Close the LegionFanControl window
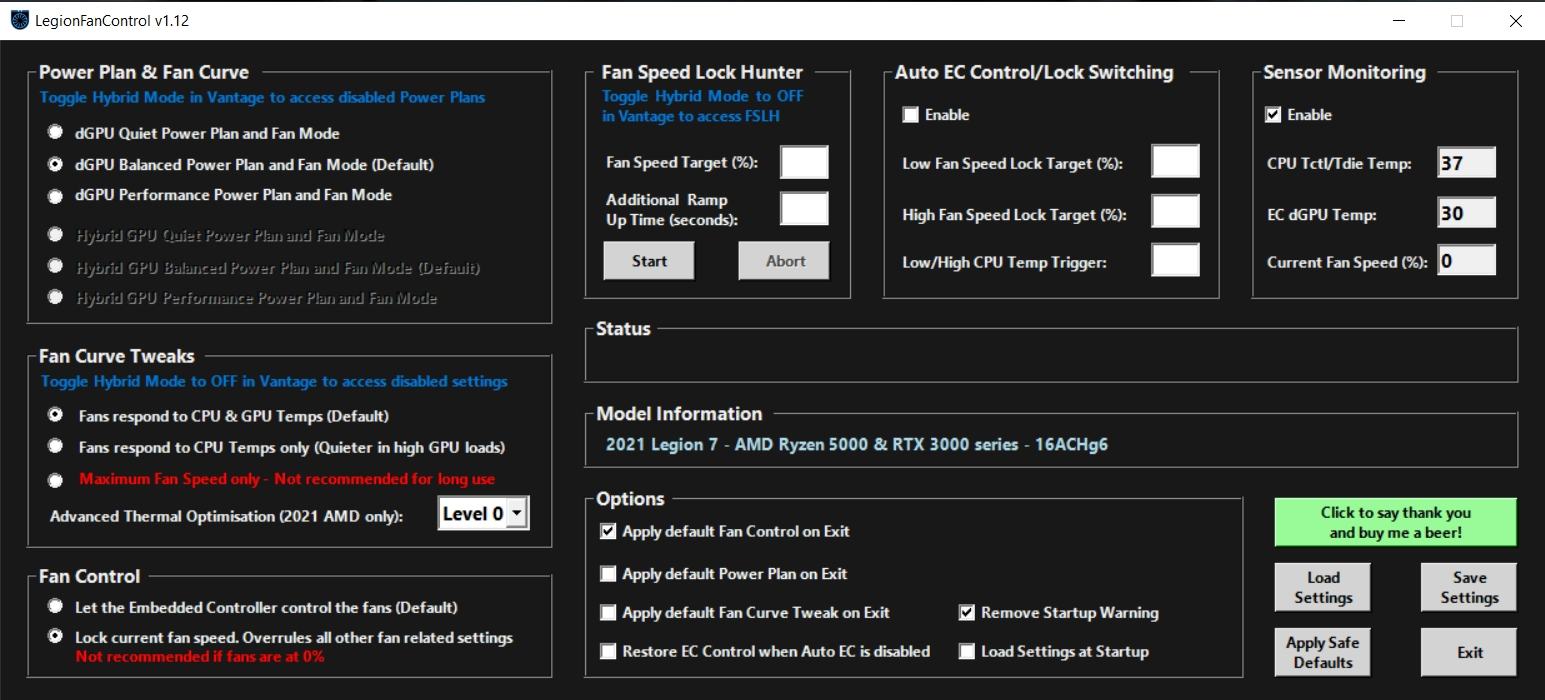The height and width of the screenshot is (700, 1545). point(1515,20)
